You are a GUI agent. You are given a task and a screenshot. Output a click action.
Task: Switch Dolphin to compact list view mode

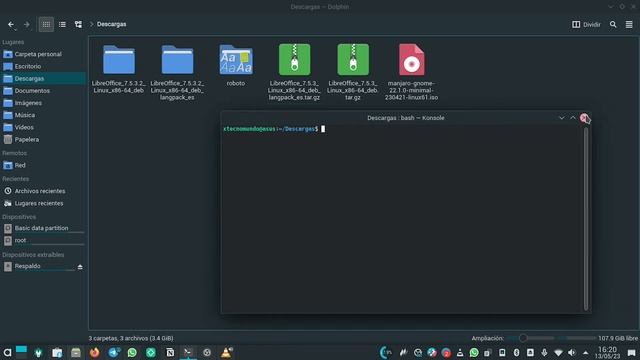tap(62, 24)
